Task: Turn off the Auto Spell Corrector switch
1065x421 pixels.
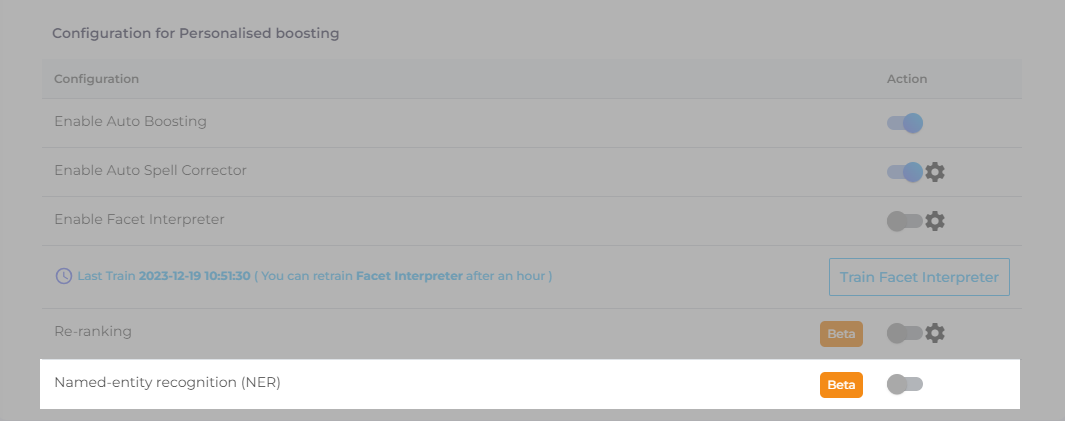Action: pos(904,172)
